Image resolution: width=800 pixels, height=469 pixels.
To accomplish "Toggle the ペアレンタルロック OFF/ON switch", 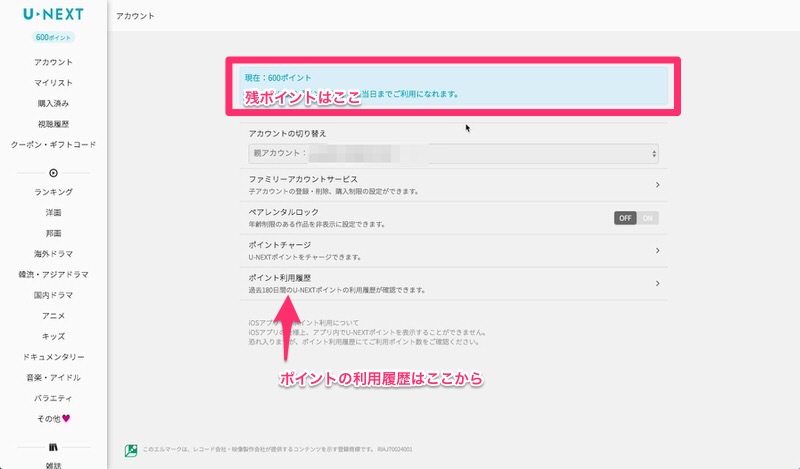I will [636, 217].
